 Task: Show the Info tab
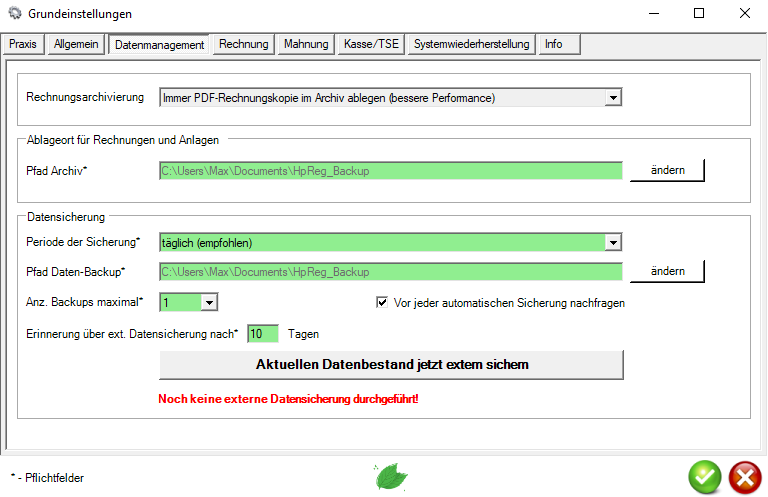(559, 44)
